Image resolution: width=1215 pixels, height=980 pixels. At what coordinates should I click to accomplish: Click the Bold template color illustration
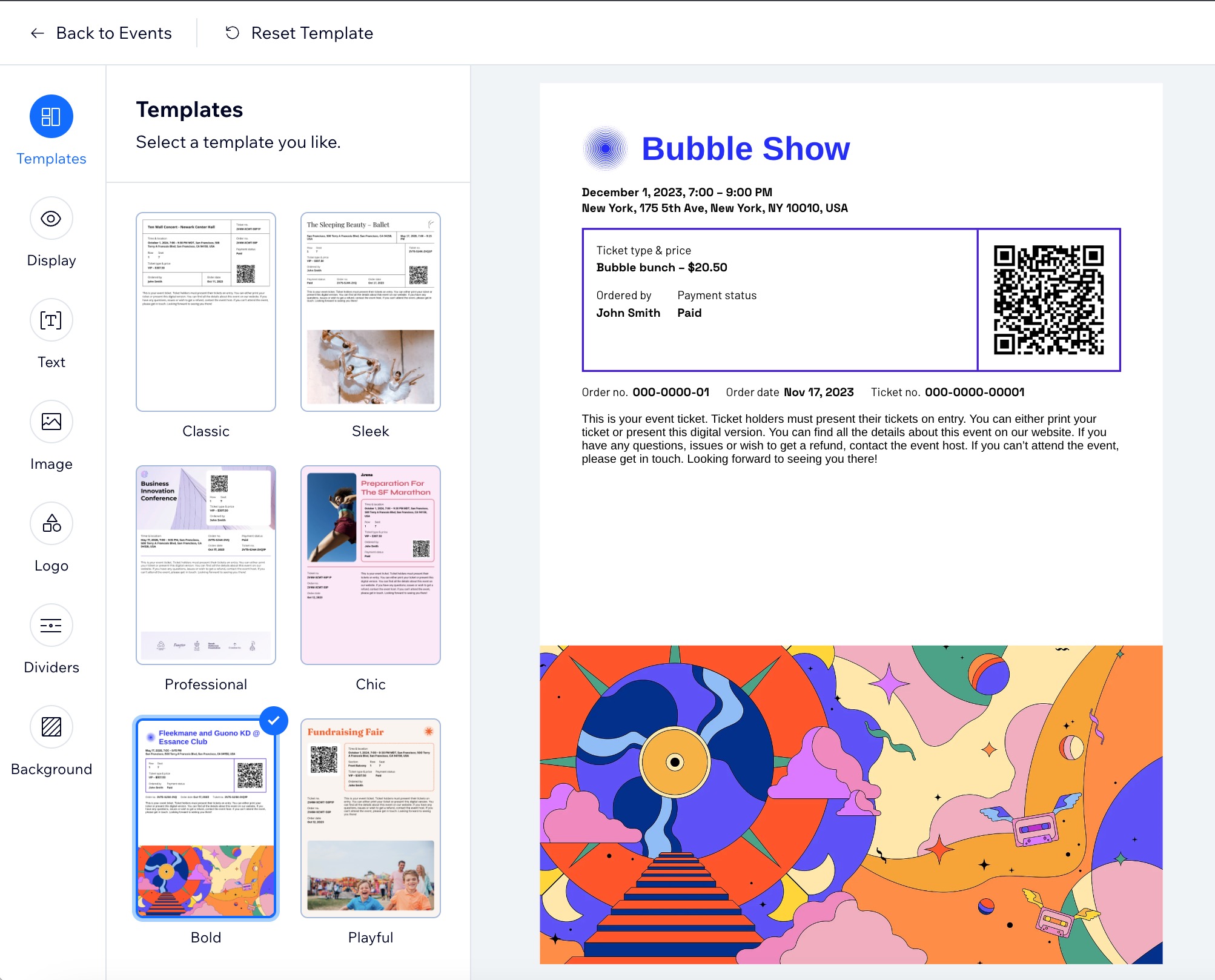point(206,876)
